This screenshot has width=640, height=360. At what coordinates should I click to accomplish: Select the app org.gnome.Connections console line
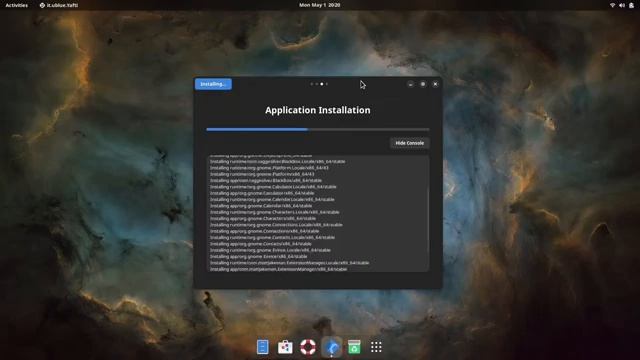[x=264, y=231]
